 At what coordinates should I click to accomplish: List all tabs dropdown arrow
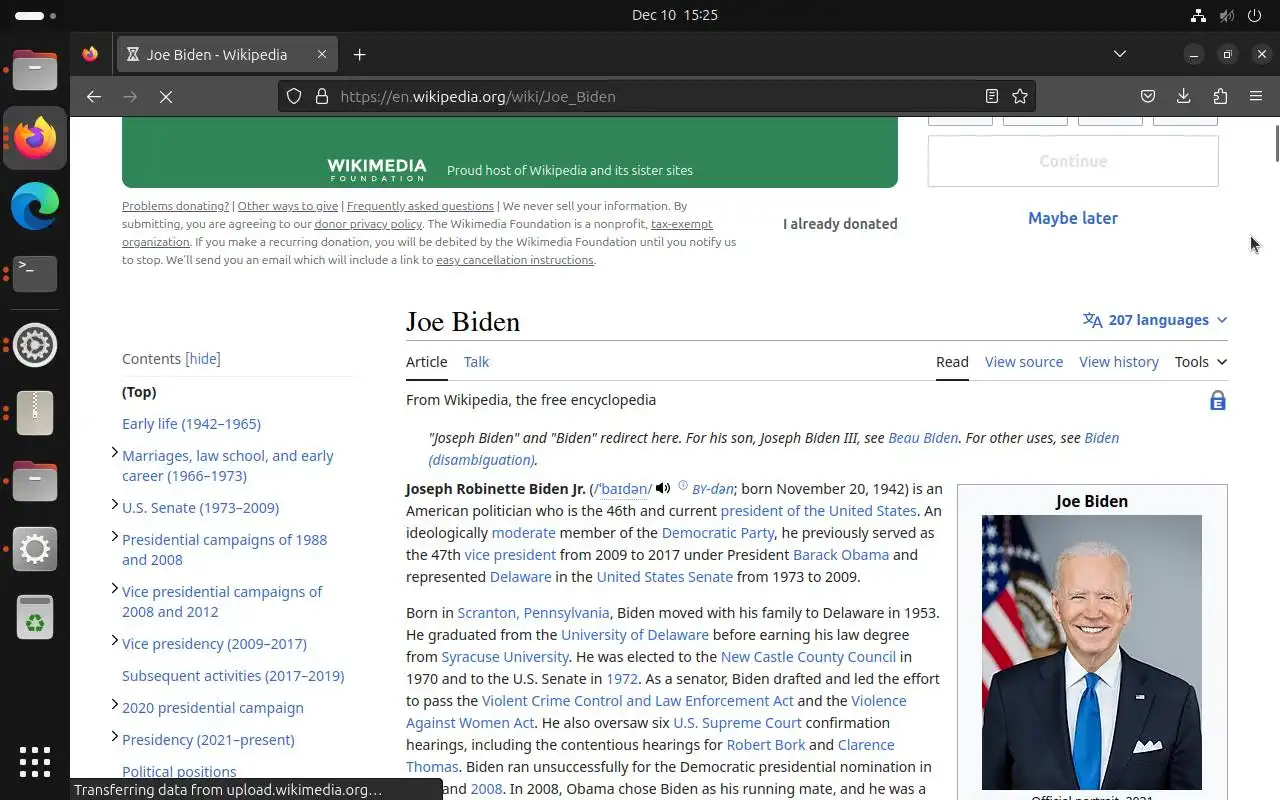coord(1120,54)
